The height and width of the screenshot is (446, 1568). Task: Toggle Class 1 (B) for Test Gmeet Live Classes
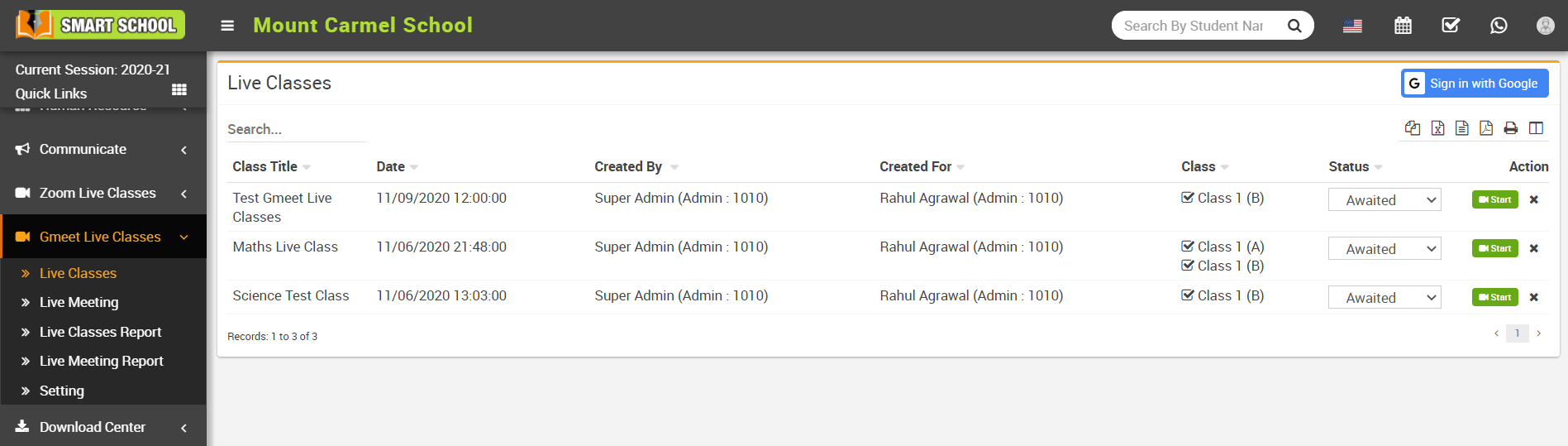coord(1188,198)
